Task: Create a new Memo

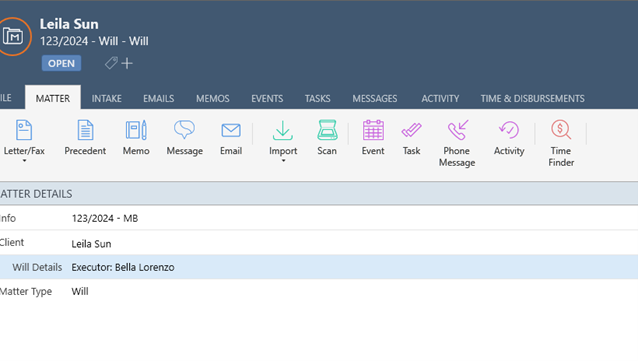Action: click(136, 138)
